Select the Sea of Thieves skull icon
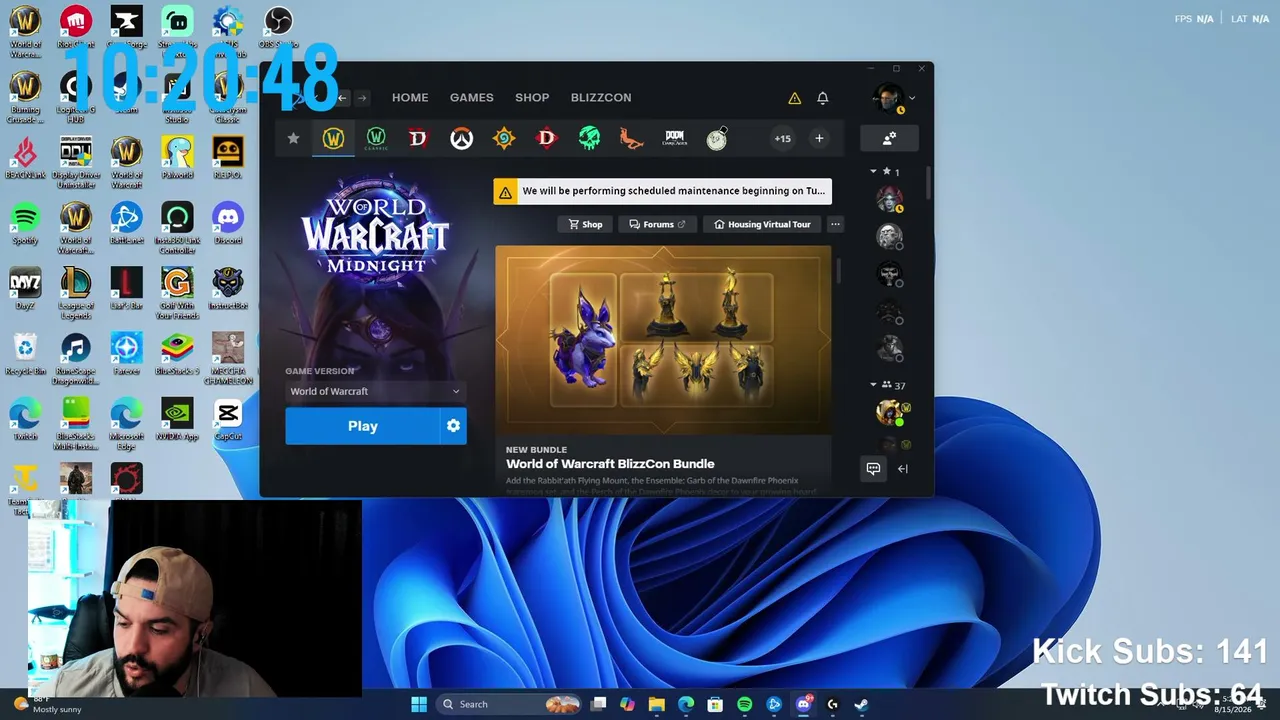 pyautogui.click(x=589, y=139)
